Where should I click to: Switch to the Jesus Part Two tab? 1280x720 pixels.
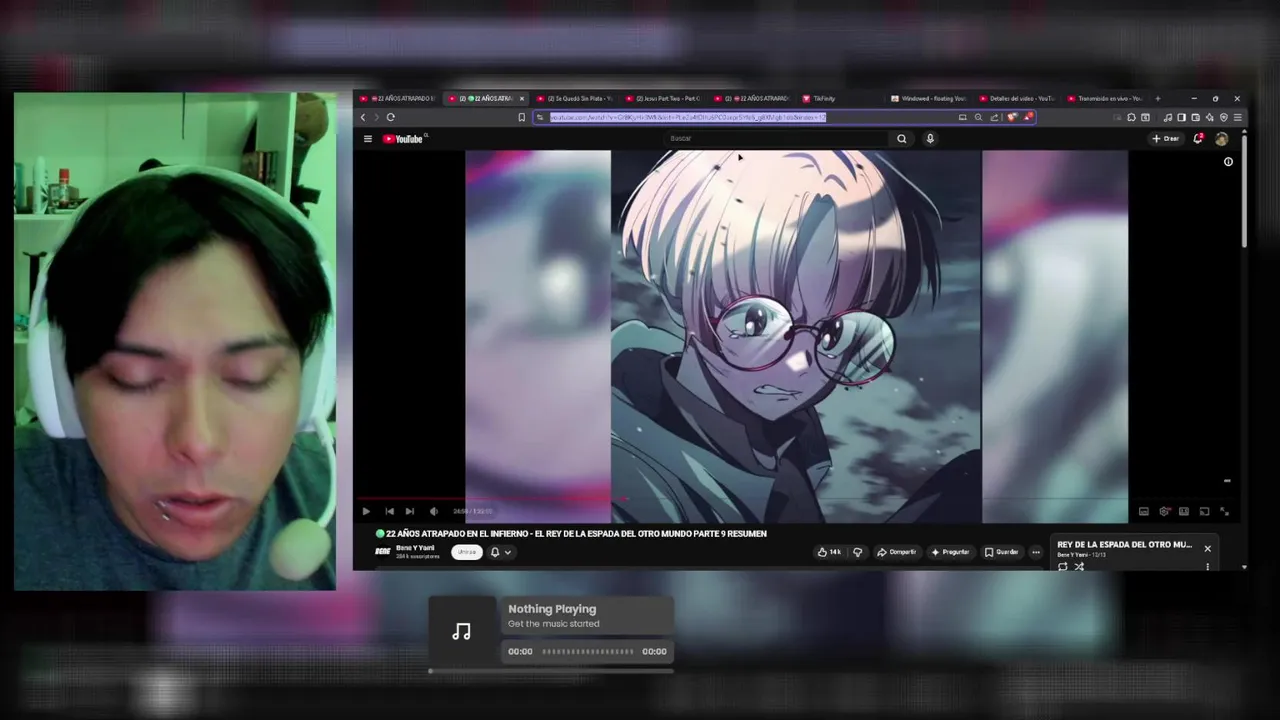click(662, 98)
